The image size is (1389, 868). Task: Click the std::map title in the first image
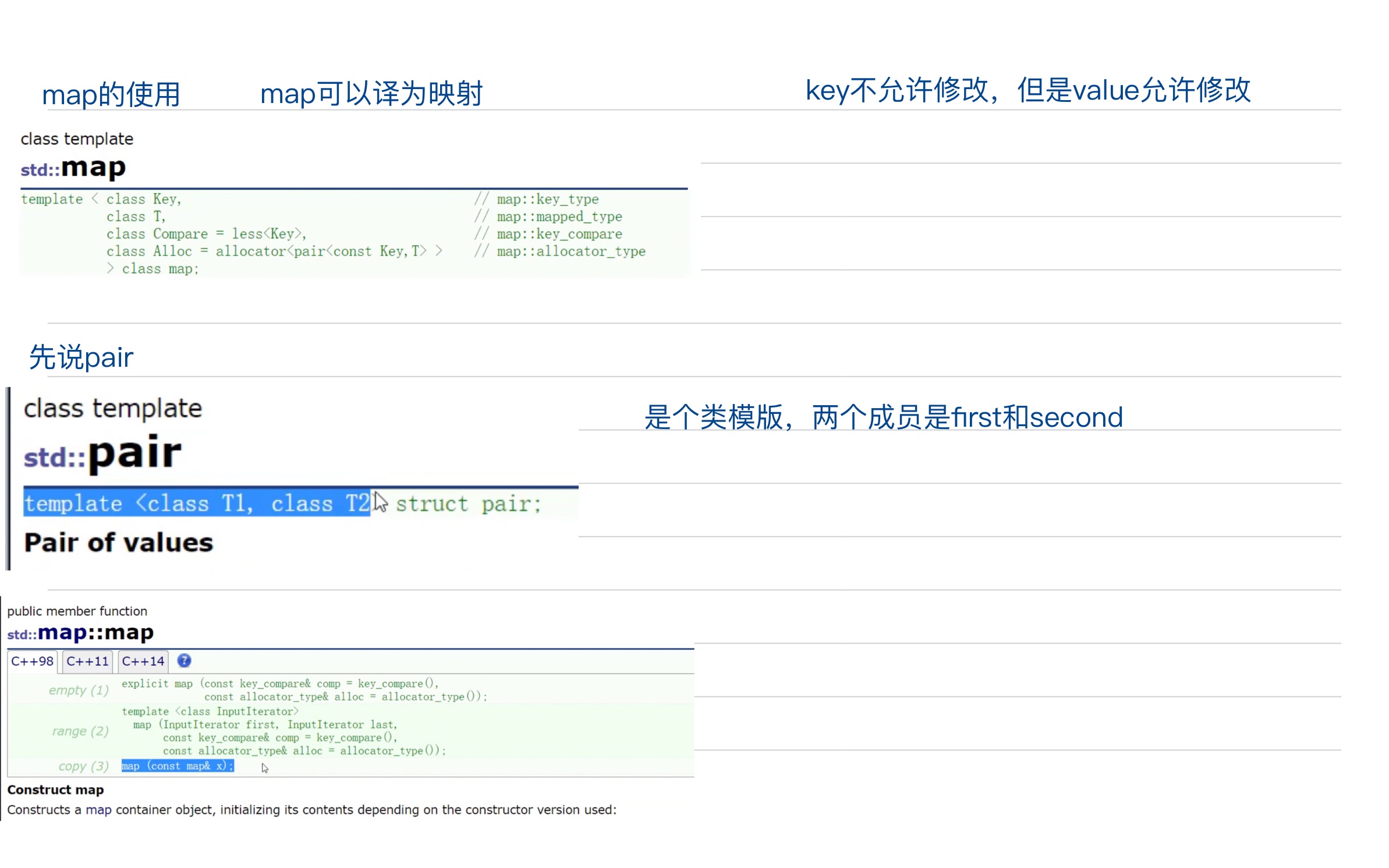pyautogui.click(x=73, y=168)
